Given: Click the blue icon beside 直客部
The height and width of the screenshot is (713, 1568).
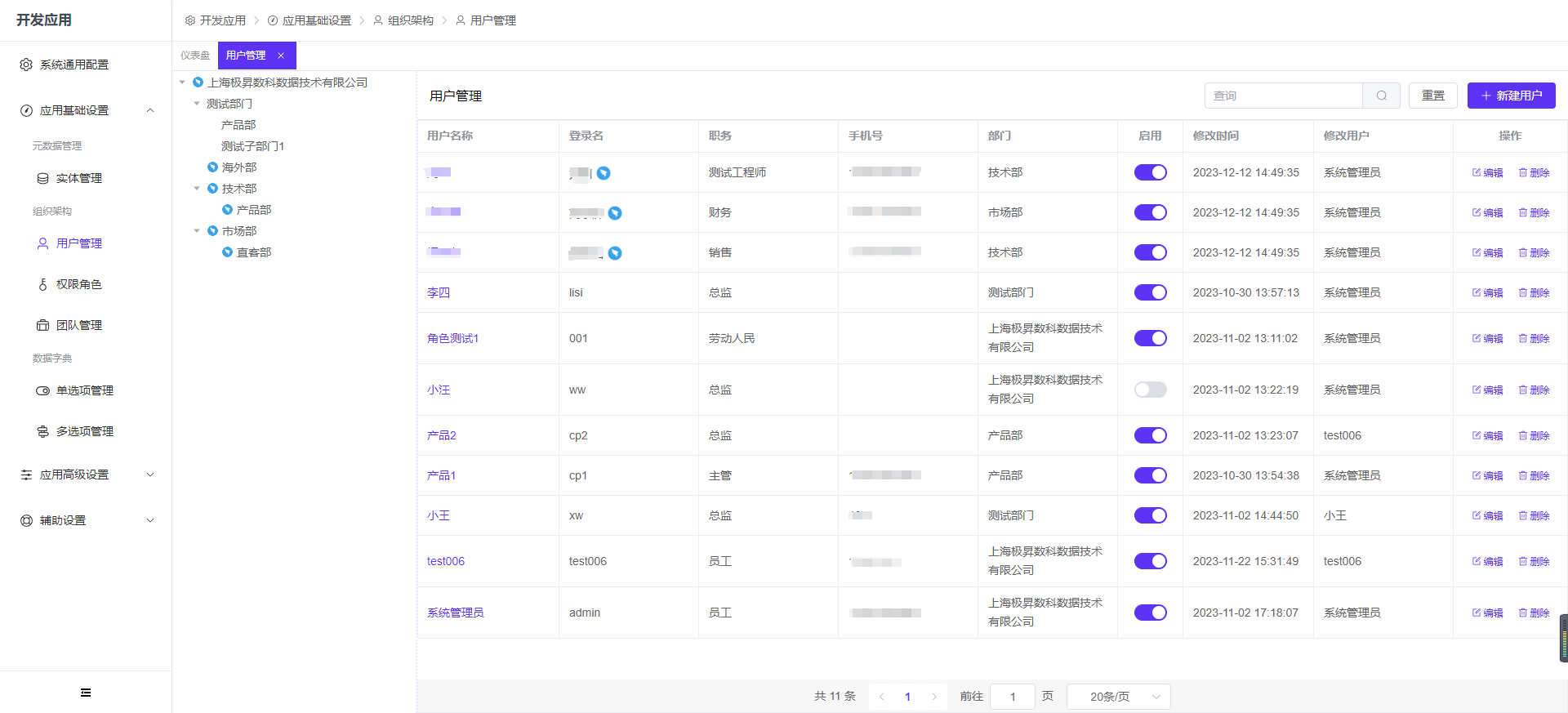Looking at the screenshot, I should point(227,252).
